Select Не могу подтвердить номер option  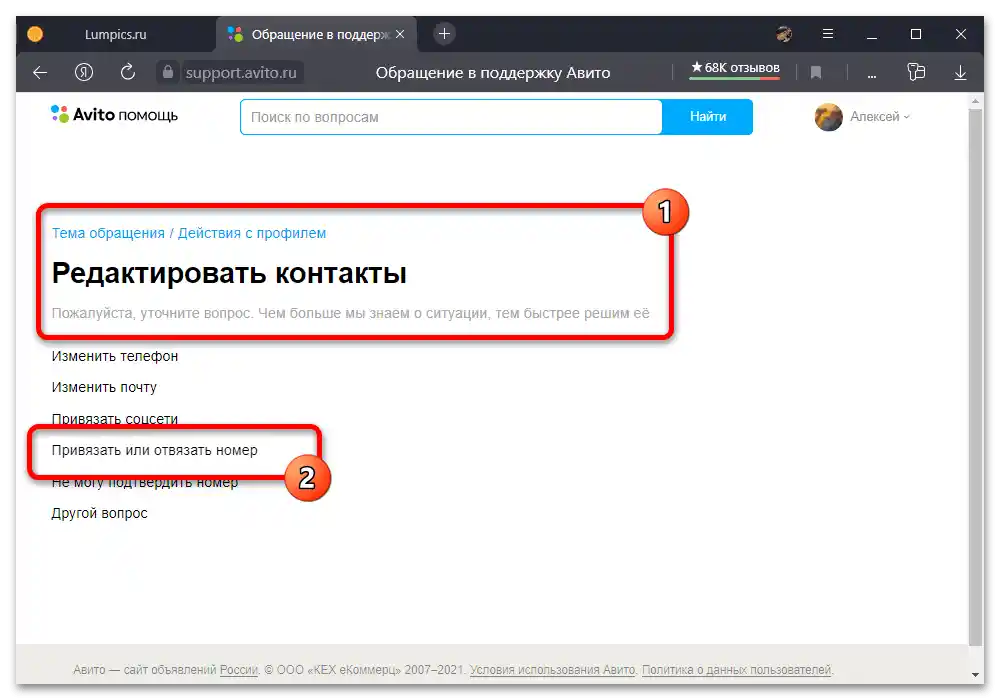[145, 483]
